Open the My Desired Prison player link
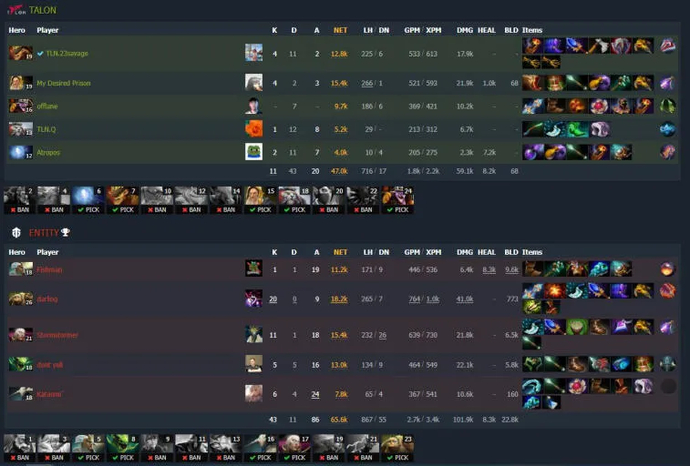This screenshot has width=690, height=466. 63,83
